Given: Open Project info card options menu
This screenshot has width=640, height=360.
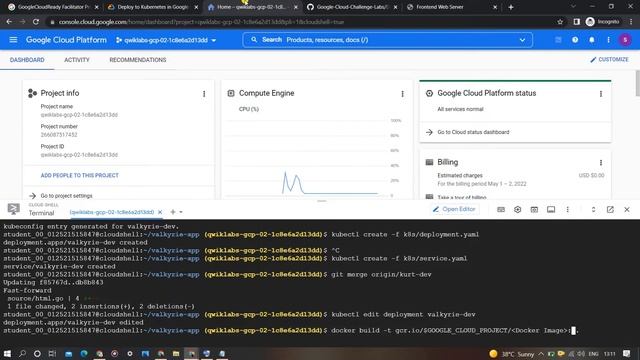Looking at the screenshot, I should (x=204, y=94).
